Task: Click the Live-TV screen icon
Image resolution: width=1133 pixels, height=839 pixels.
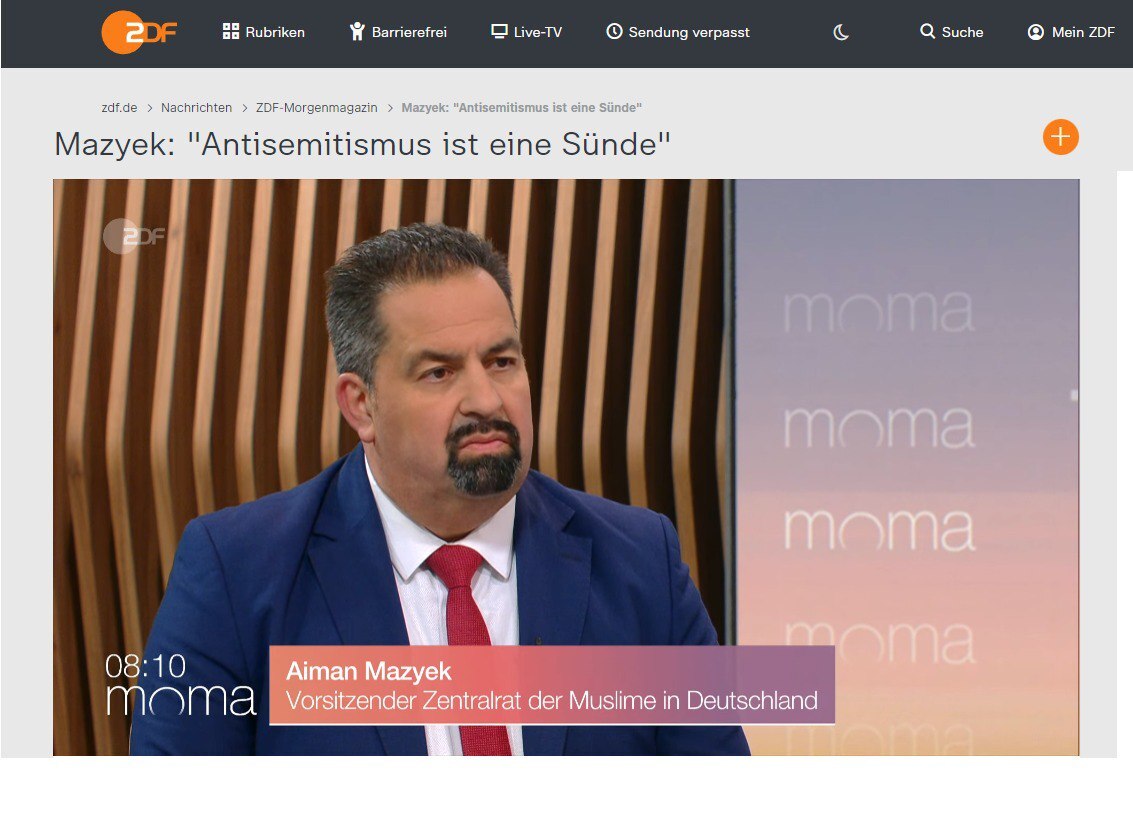Action: pyautogui.click(x=499, y=31)
